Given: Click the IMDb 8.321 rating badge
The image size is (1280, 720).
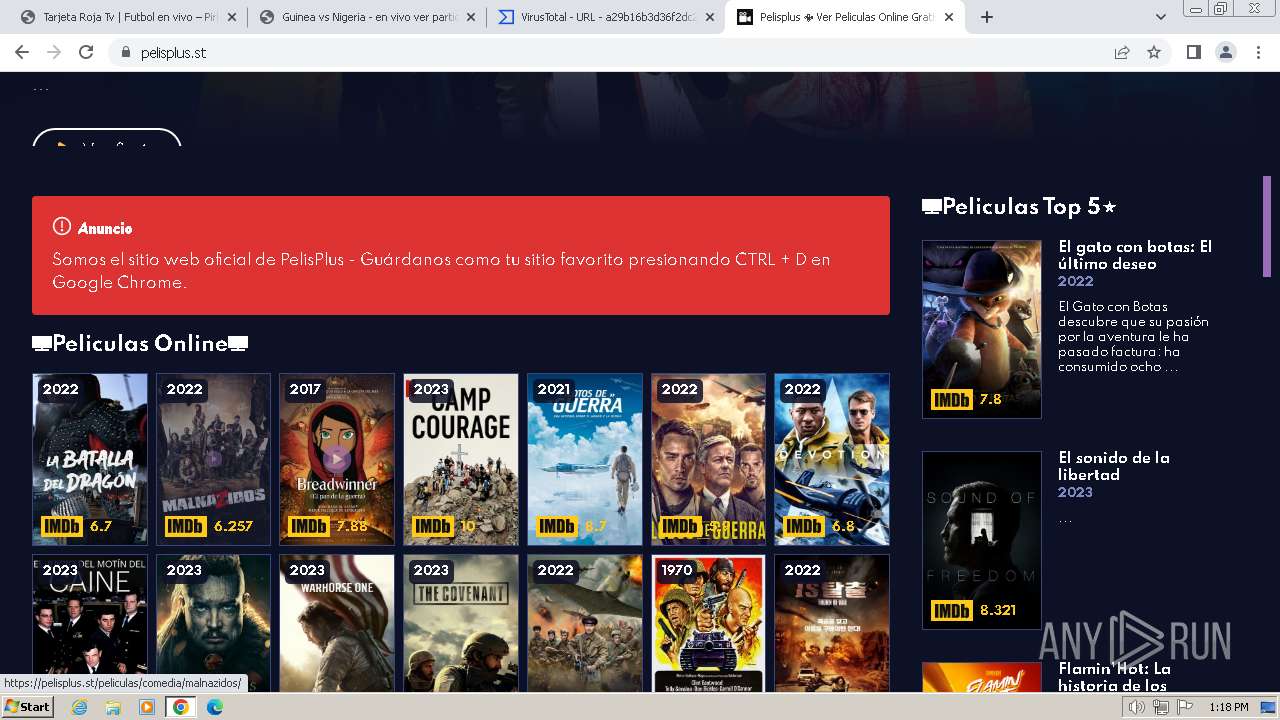Looking at the screenshot, I should pos(974,610).
